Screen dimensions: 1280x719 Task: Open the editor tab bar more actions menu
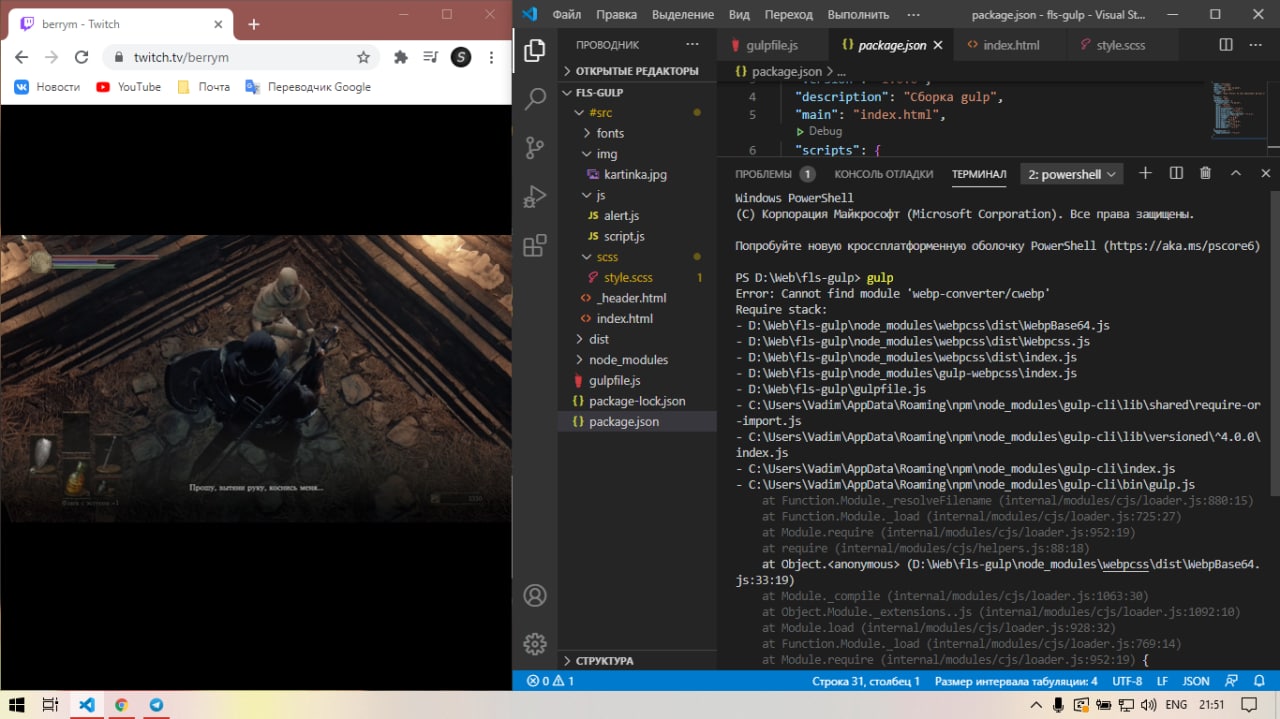(x=1255, y=45)
